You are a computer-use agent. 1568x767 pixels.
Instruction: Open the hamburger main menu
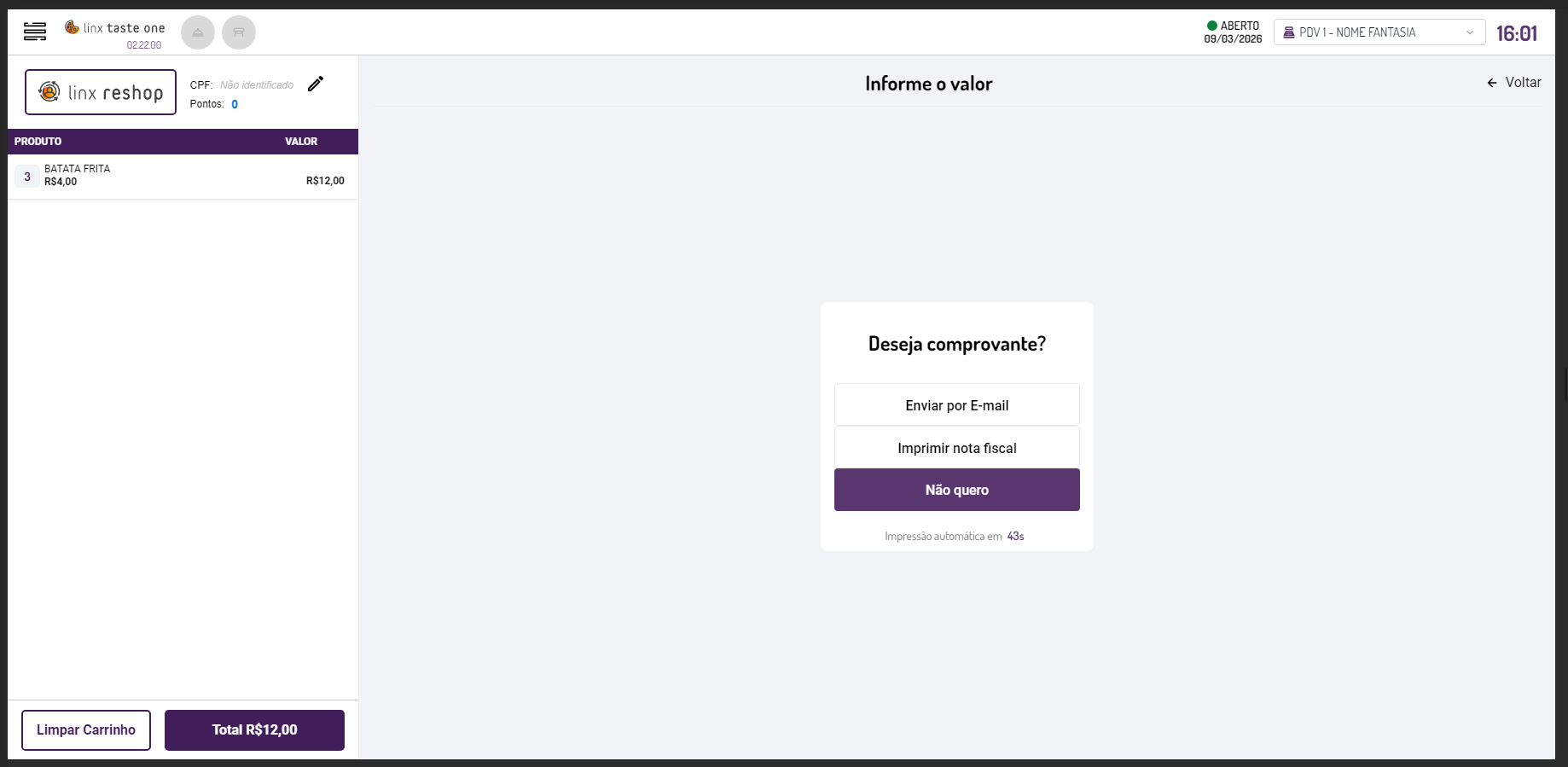click(35, 32)
